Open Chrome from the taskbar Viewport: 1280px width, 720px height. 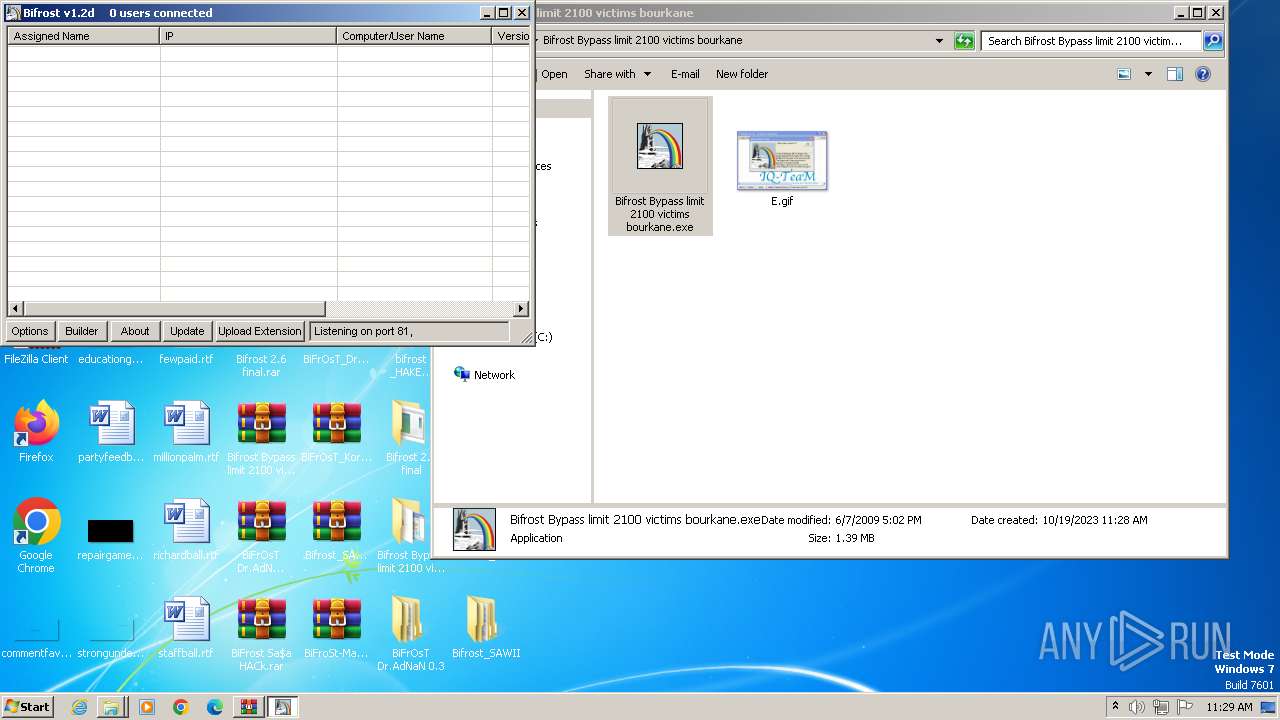click(x=181, y=707)
